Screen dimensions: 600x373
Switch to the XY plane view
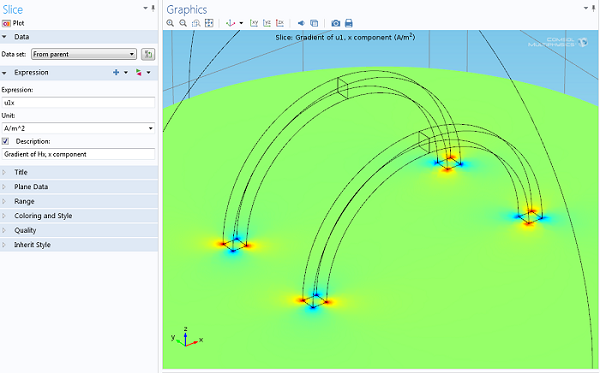[254, 23]
